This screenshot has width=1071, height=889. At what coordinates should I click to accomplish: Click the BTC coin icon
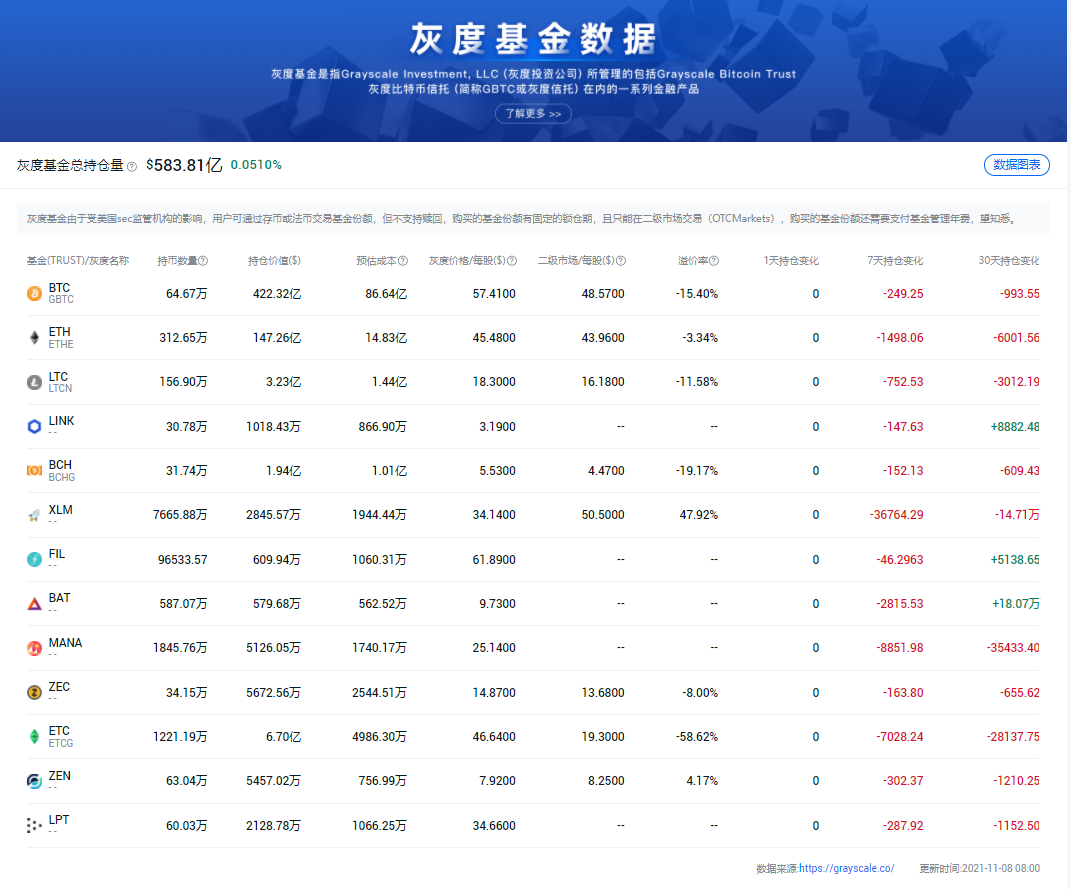pyautogui.click(x=34, y=294)
